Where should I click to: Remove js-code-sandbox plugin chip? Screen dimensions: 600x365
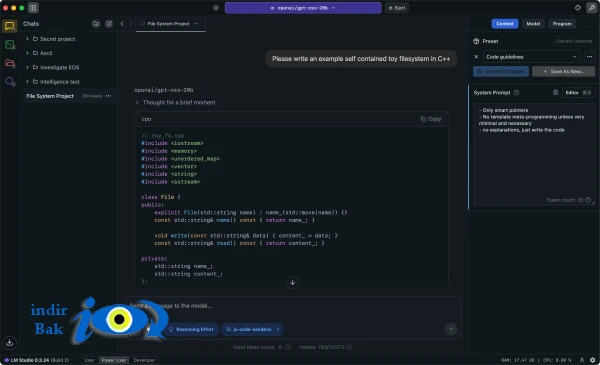coord(278,329)
